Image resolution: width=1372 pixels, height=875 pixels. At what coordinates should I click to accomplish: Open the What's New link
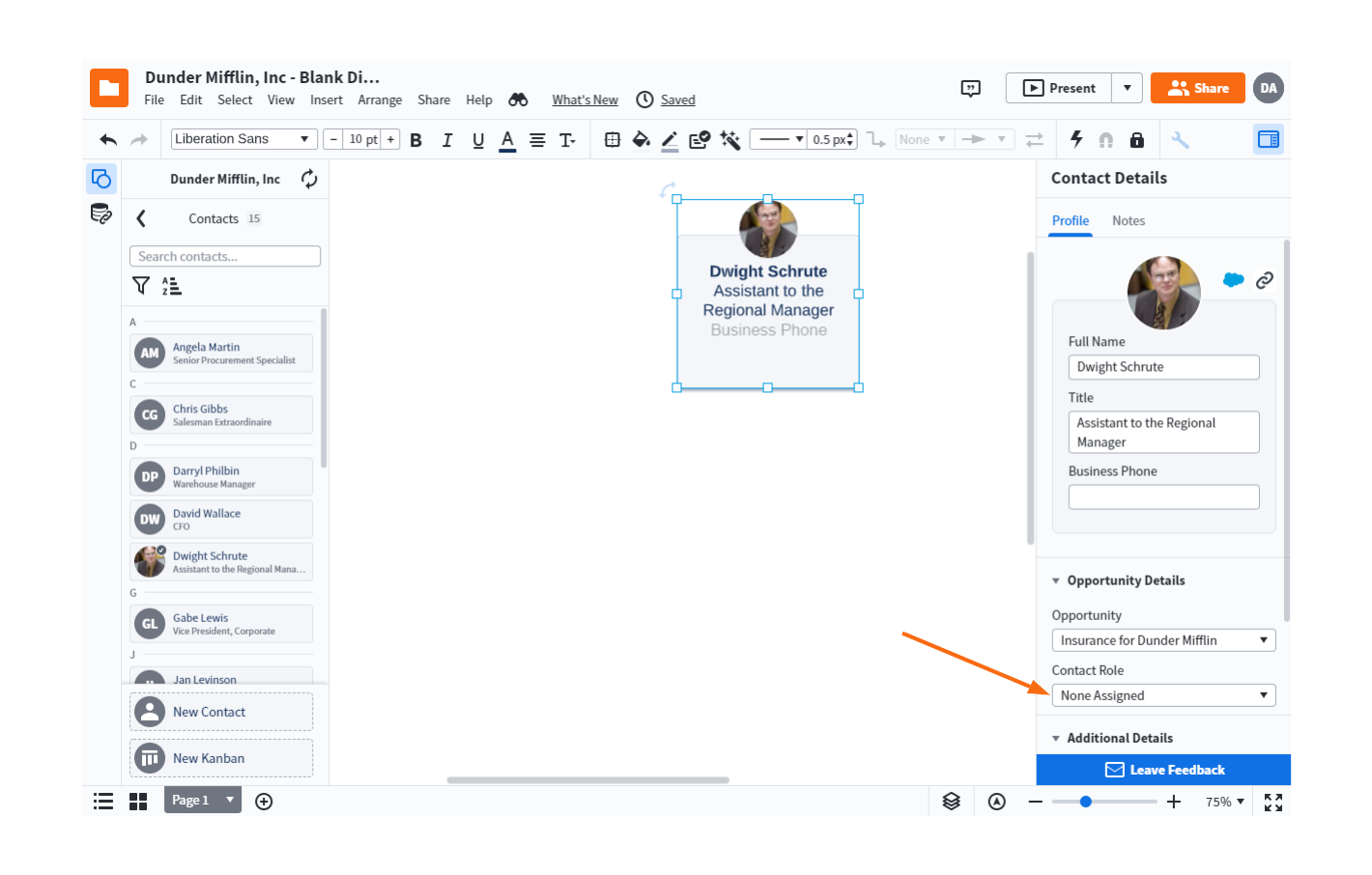[585, 99]
